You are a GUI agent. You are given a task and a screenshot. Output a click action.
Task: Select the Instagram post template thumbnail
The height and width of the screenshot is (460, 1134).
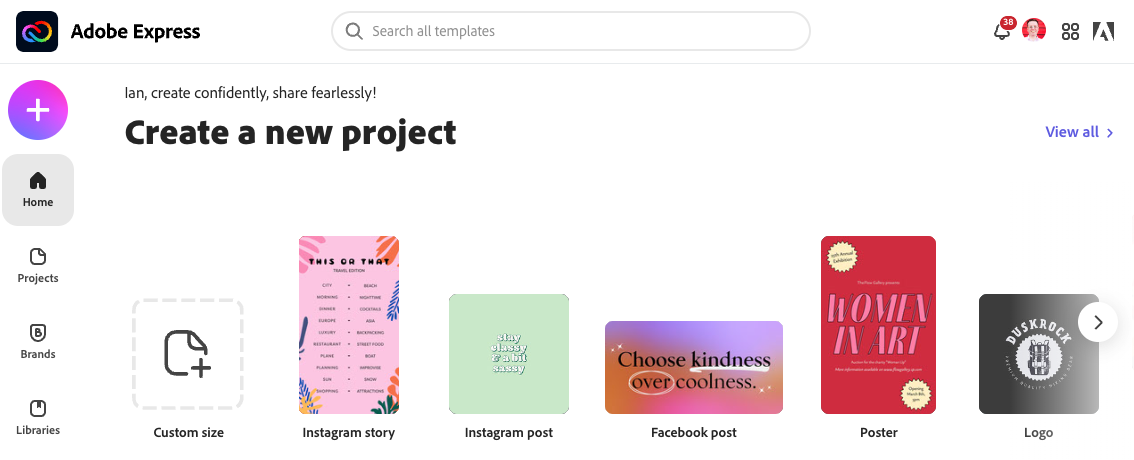click(508, 354)
